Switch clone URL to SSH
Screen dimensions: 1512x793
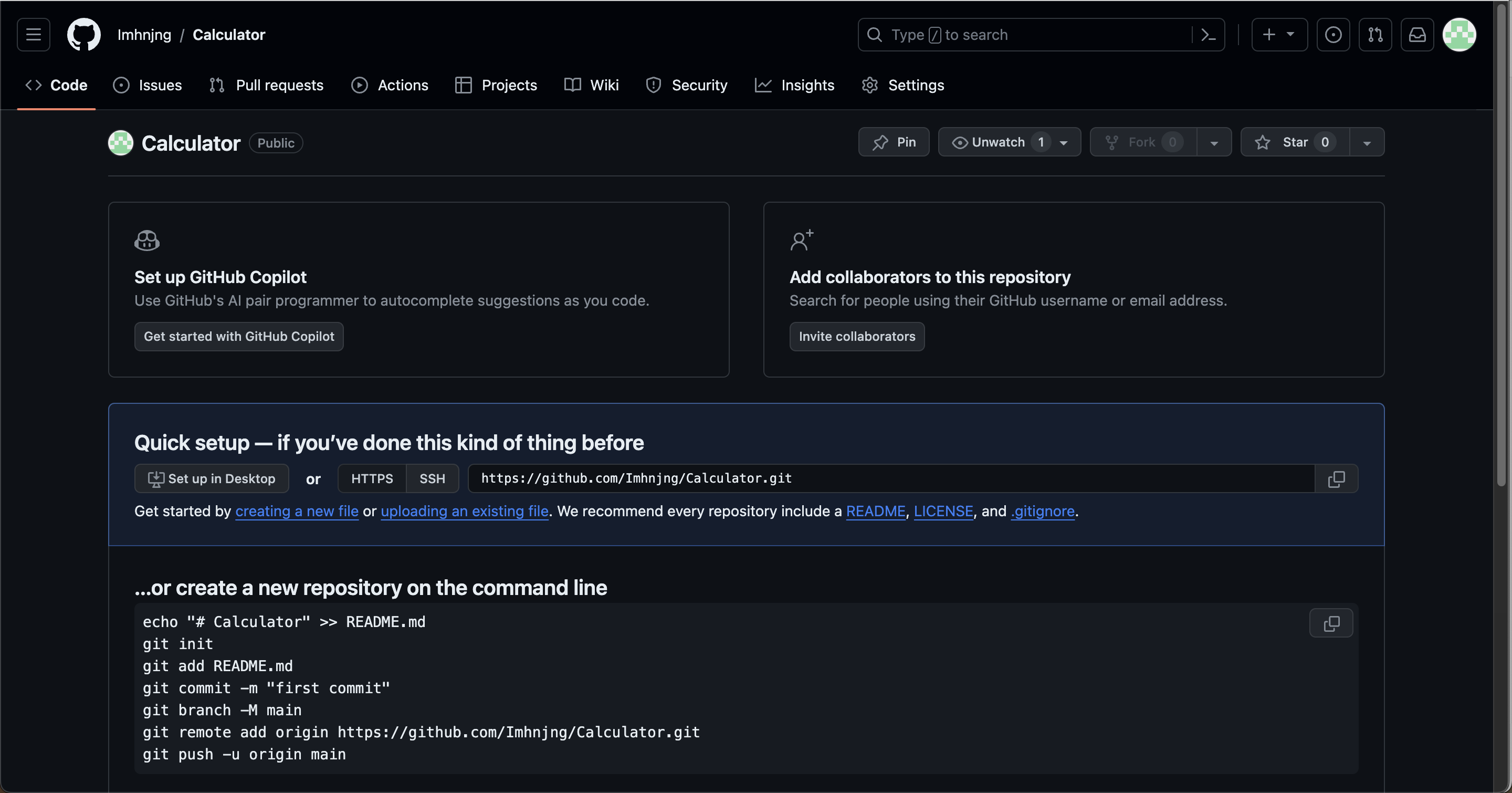pos(432,479)
